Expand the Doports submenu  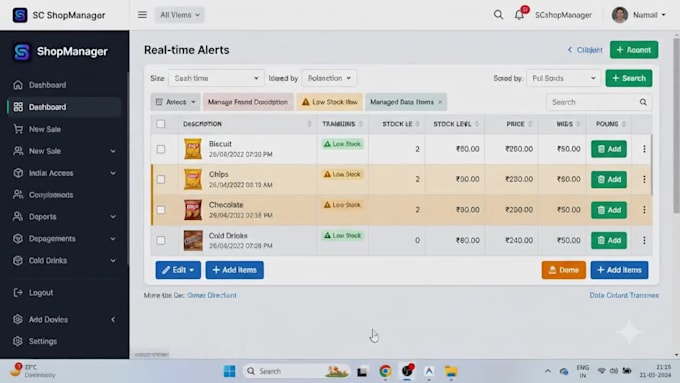pos(113,216)
